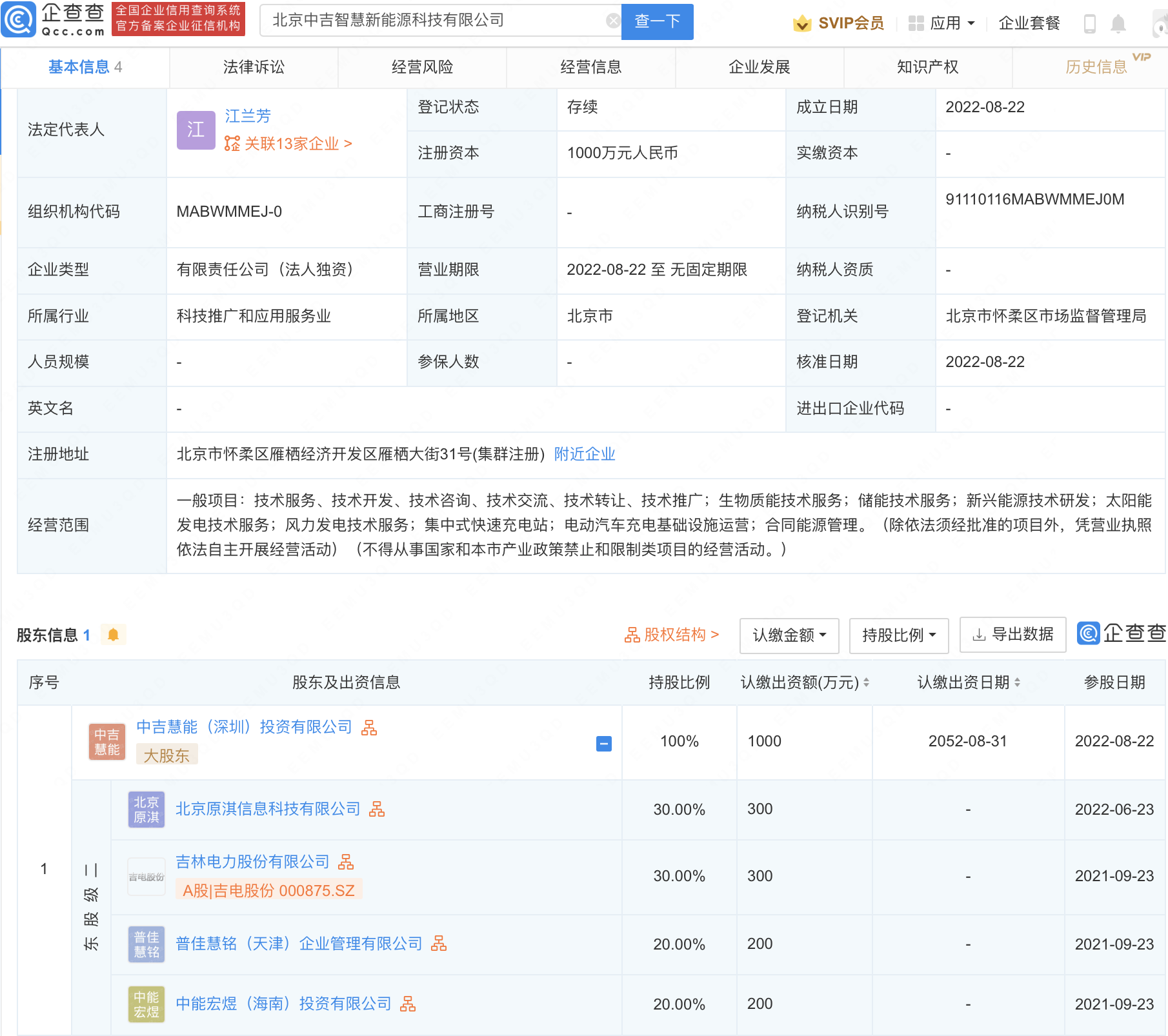Sort by 认缴出资额(万元) column arrows
Image resolution: width=1168 pixels, height=1036 pixels.
click(x=866, y=682)
